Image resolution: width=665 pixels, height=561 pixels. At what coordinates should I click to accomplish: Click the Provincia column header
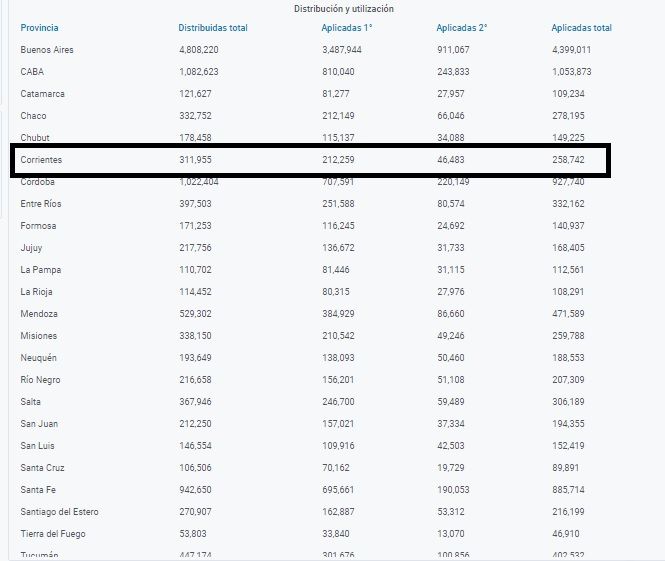pyautogui.click(x=39, y=28)
